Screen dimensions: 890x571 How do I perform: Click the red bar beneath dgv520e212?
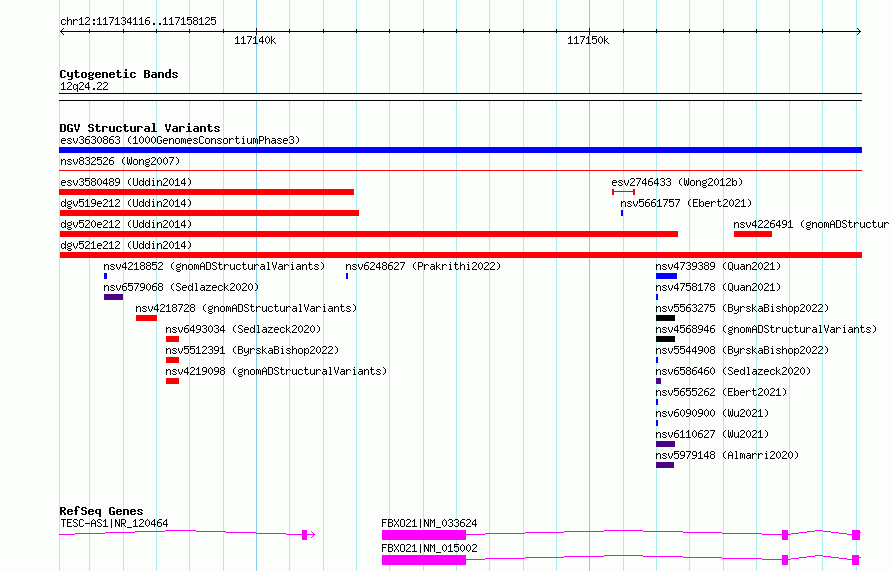tap(368, 234)
